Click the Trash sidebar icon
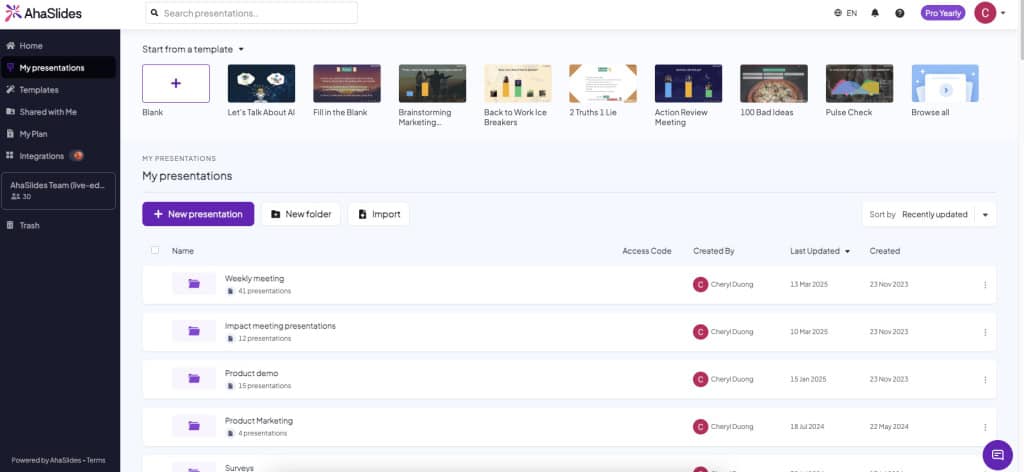 coord(10,225)
